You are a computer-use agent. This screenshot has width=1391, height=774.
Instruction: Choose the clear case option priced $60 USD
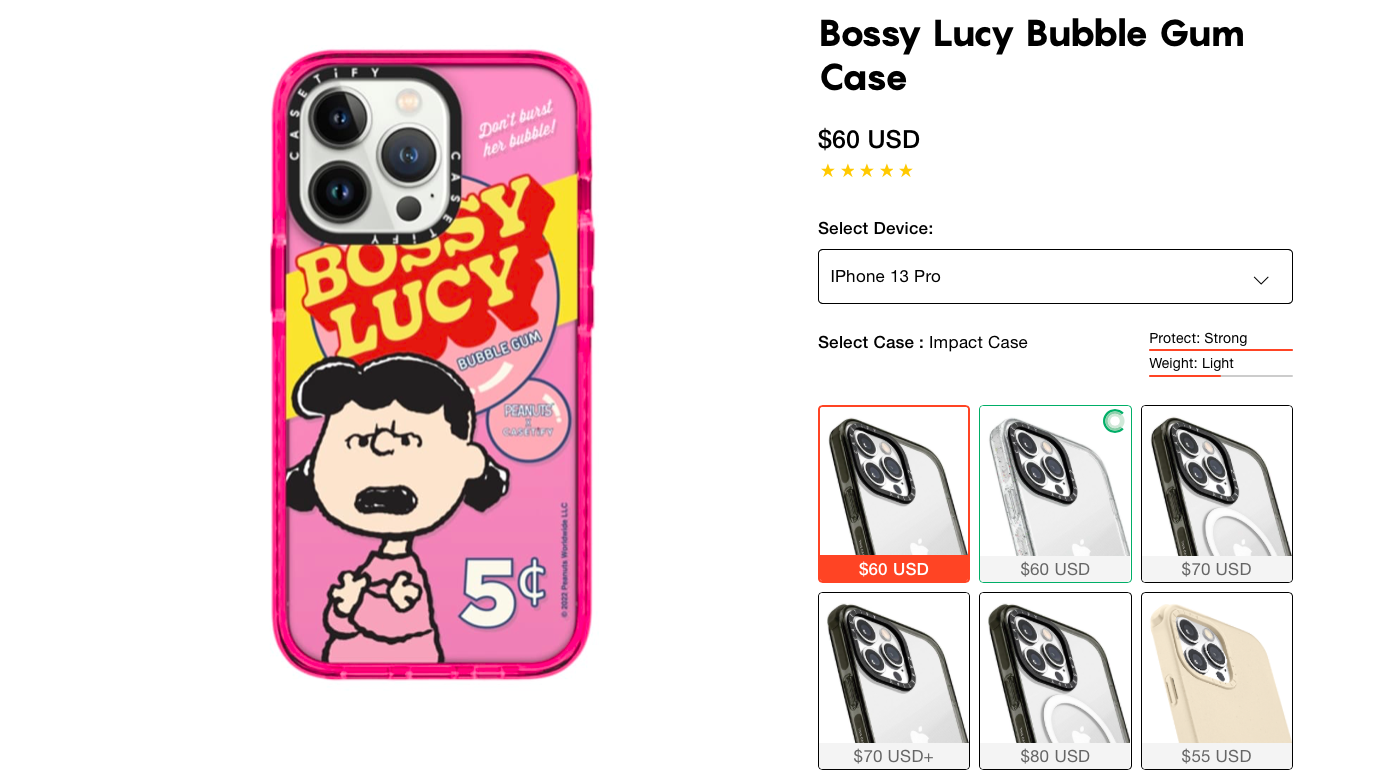pos(1055,493)
